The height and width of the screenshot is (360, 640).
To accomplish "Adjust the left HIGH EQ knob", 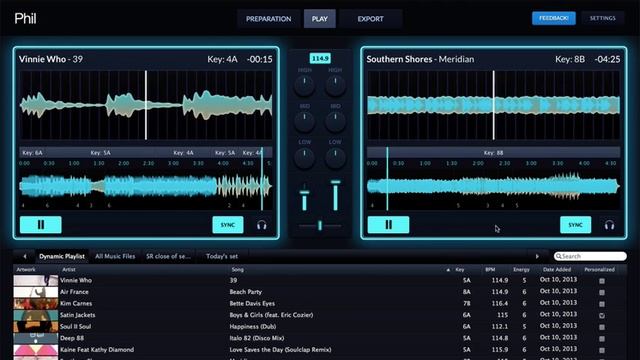I will point(304,85).
